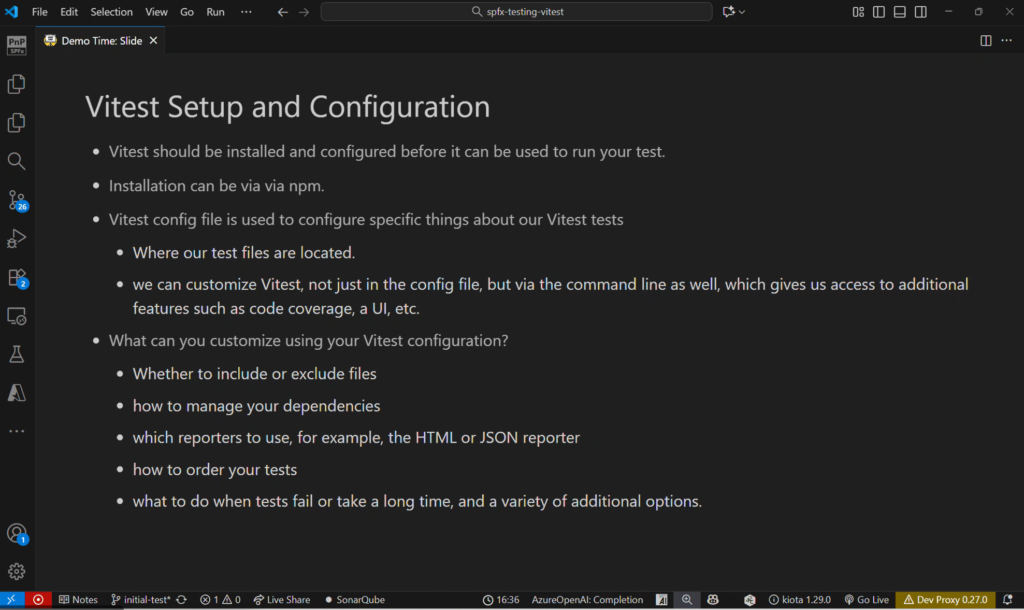Toggle the Secondary Side Bar visibility
Viewport: 1024px width, 610px height.
click(921, 12)
